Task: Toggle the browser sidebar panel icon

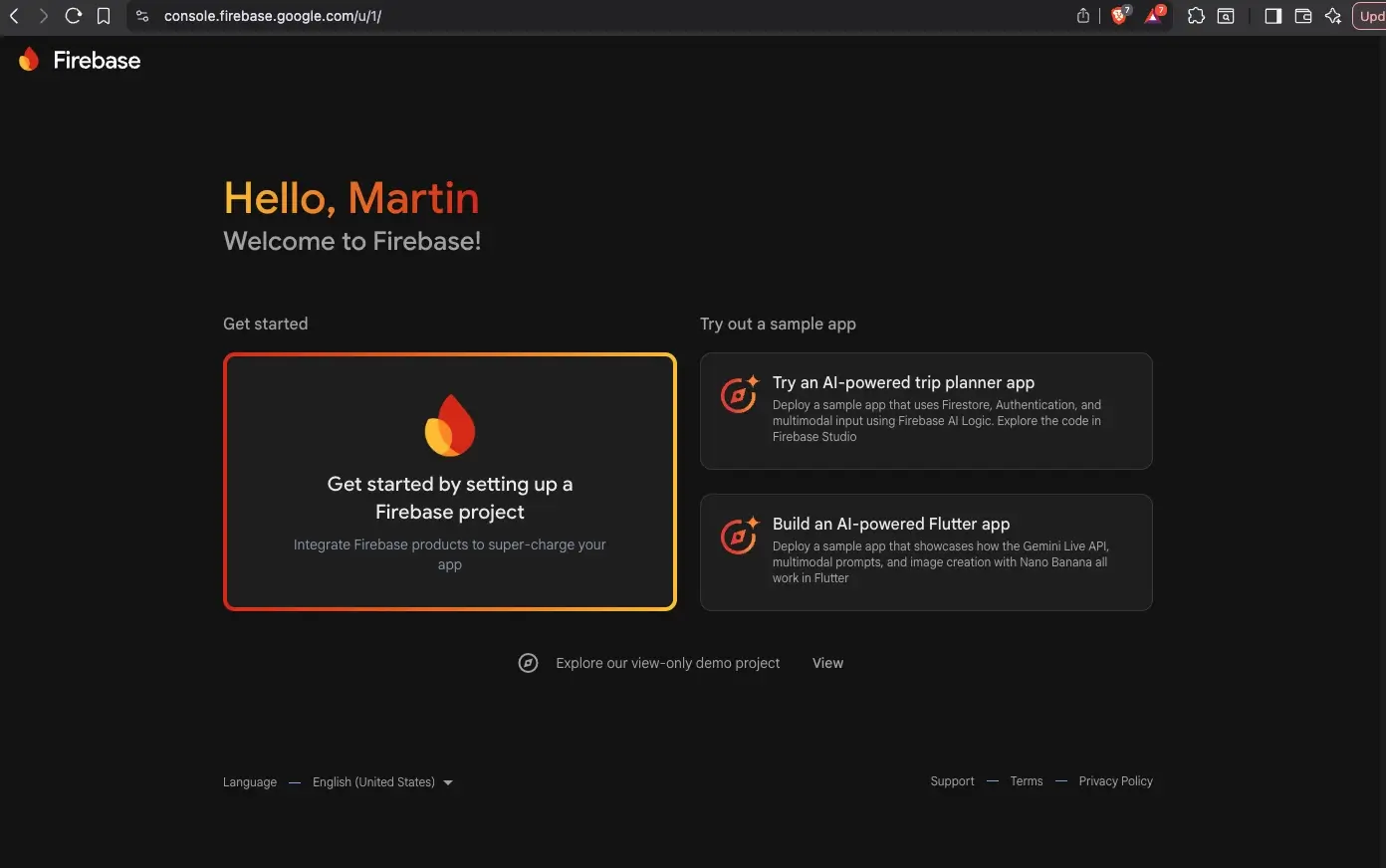Action: 1272,16
